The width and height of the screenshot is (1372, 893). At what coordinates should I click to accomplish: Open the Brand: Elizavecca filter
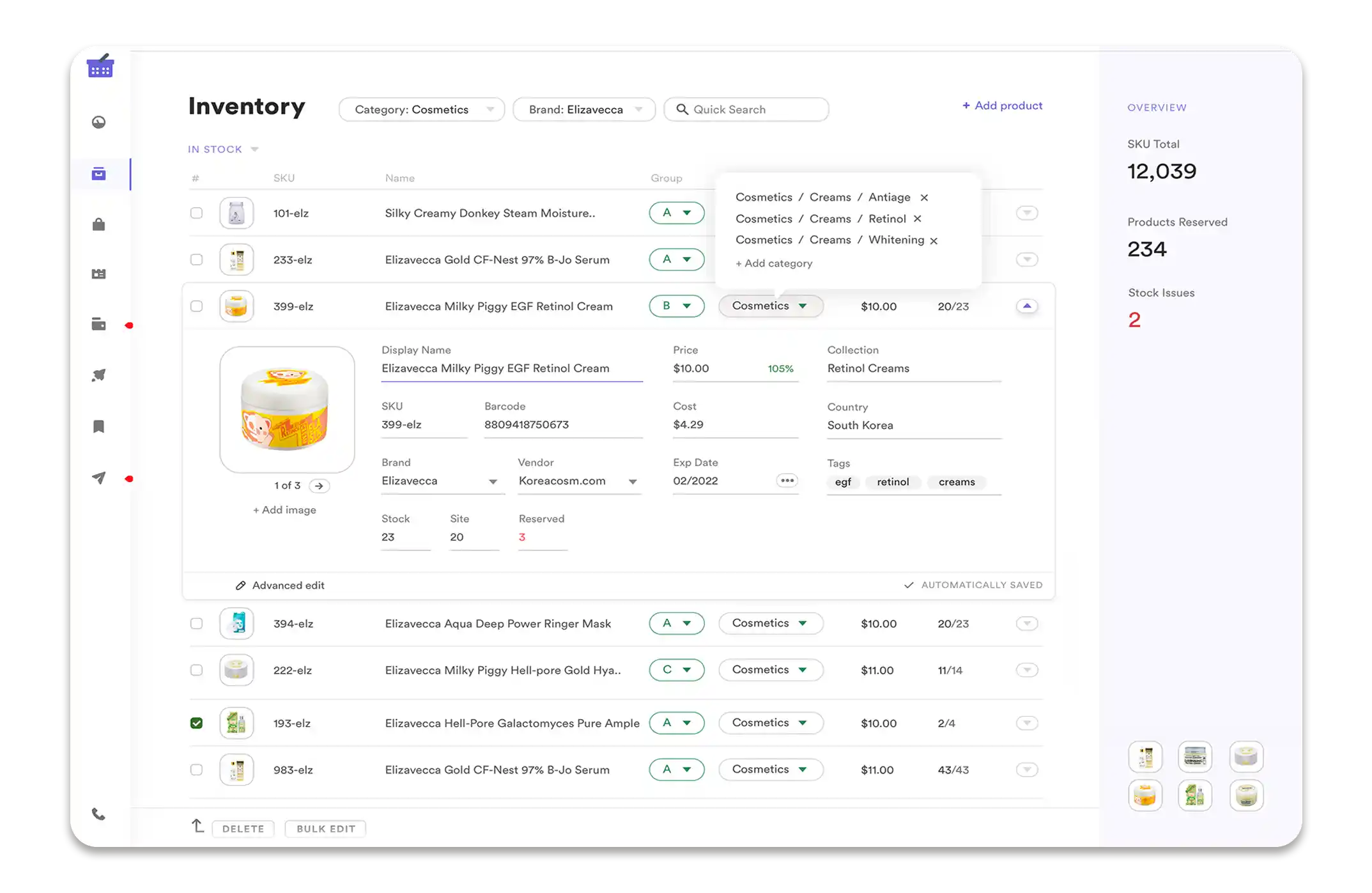tap(583, 109)
